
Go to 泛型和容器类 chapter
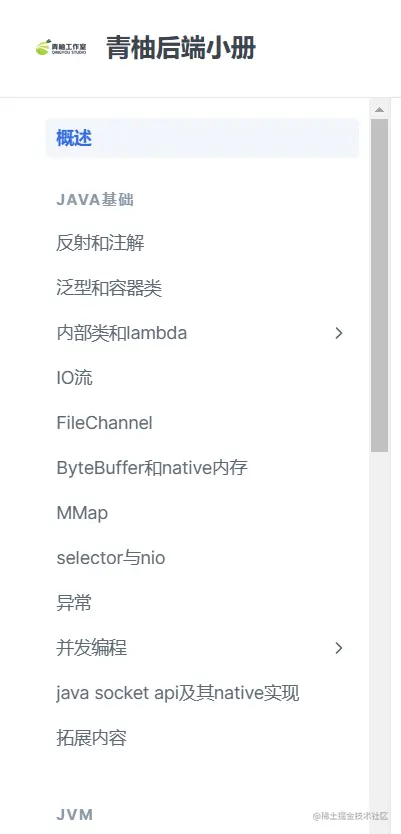pyautogui.click(x=109, y=288)
